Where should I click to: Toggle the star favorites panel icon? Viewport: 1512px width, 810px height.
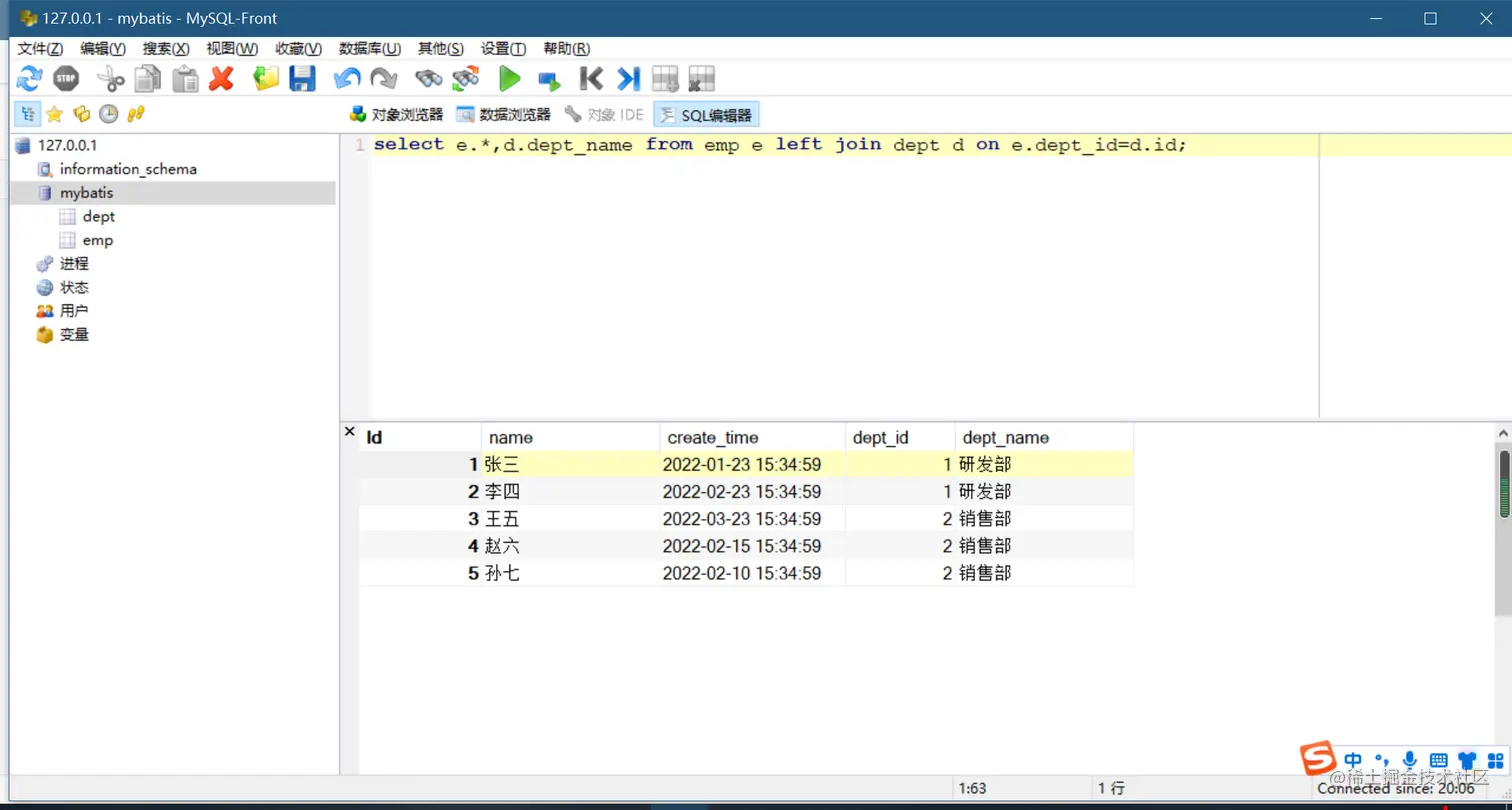(x=54, y=114)
